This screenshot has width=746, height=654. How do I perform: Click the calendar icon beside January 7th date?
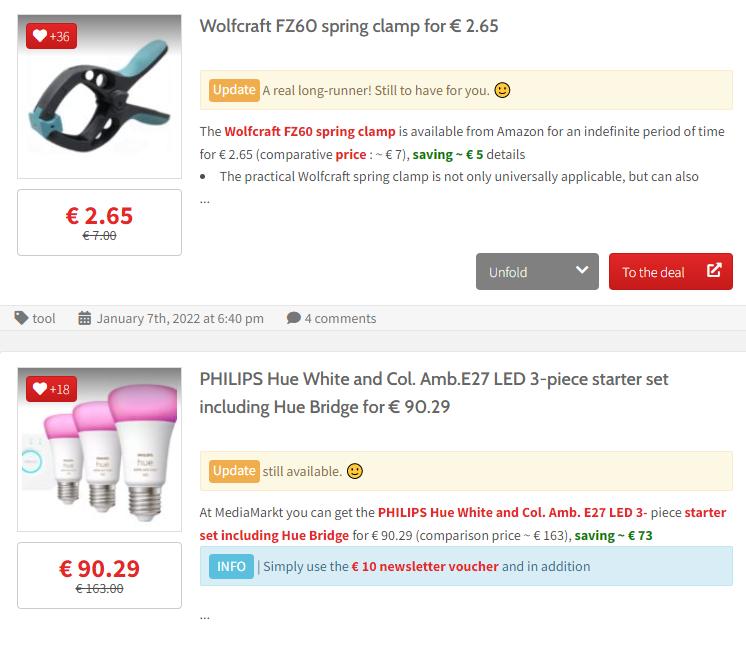click(x=85, y=318)
